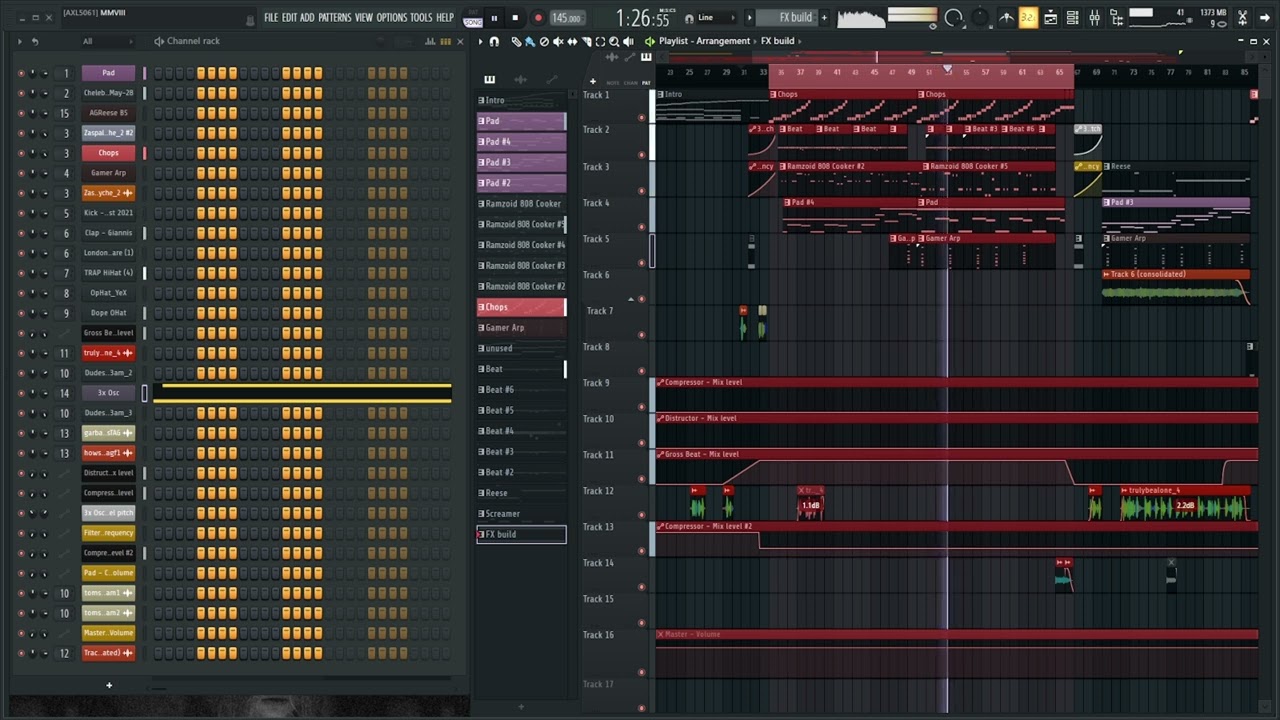The height and width of the screenshot is (720, 1280).
Task: Select the Draw pencil tool in Playlist
Action: pyautogui.click(x=516, y=41)
